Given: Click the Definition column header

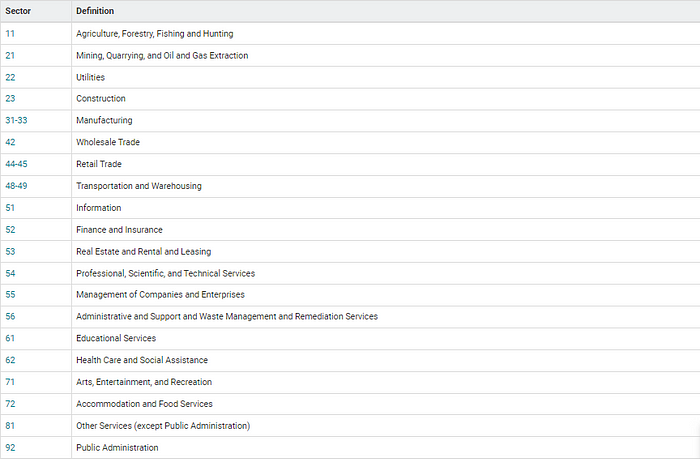Looking at the screenshot, I should (x=386, y=11).
